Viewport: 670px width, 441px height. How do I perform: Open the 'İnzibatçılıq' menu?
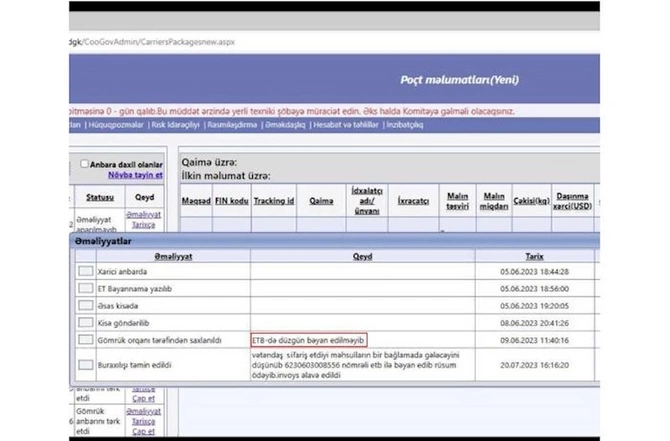405,125
